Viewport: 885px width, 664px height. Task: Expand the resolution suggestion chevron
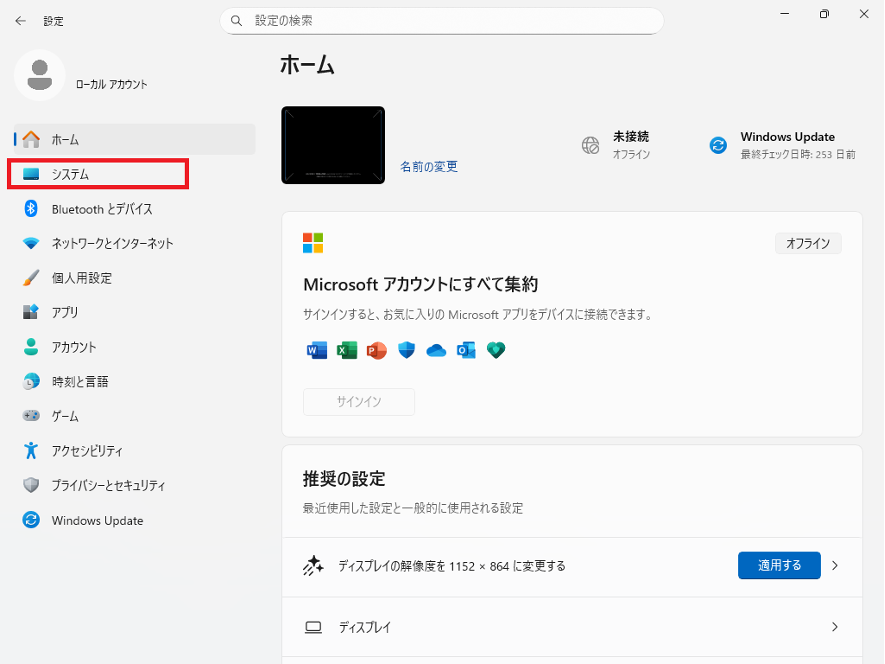[x=835, y=566]
